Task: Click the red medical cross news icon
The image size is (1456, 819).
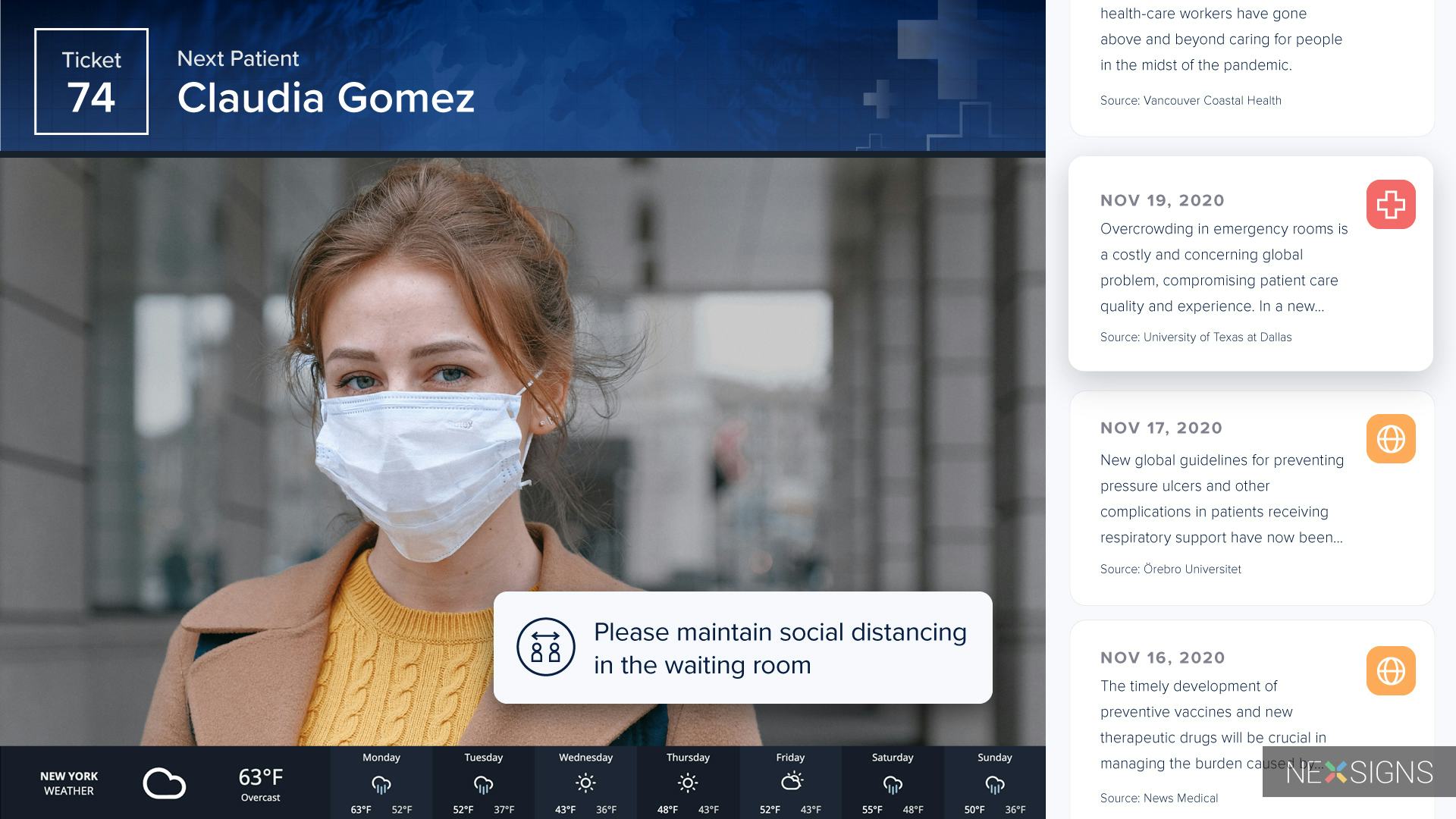Action: click(1391, 204)
